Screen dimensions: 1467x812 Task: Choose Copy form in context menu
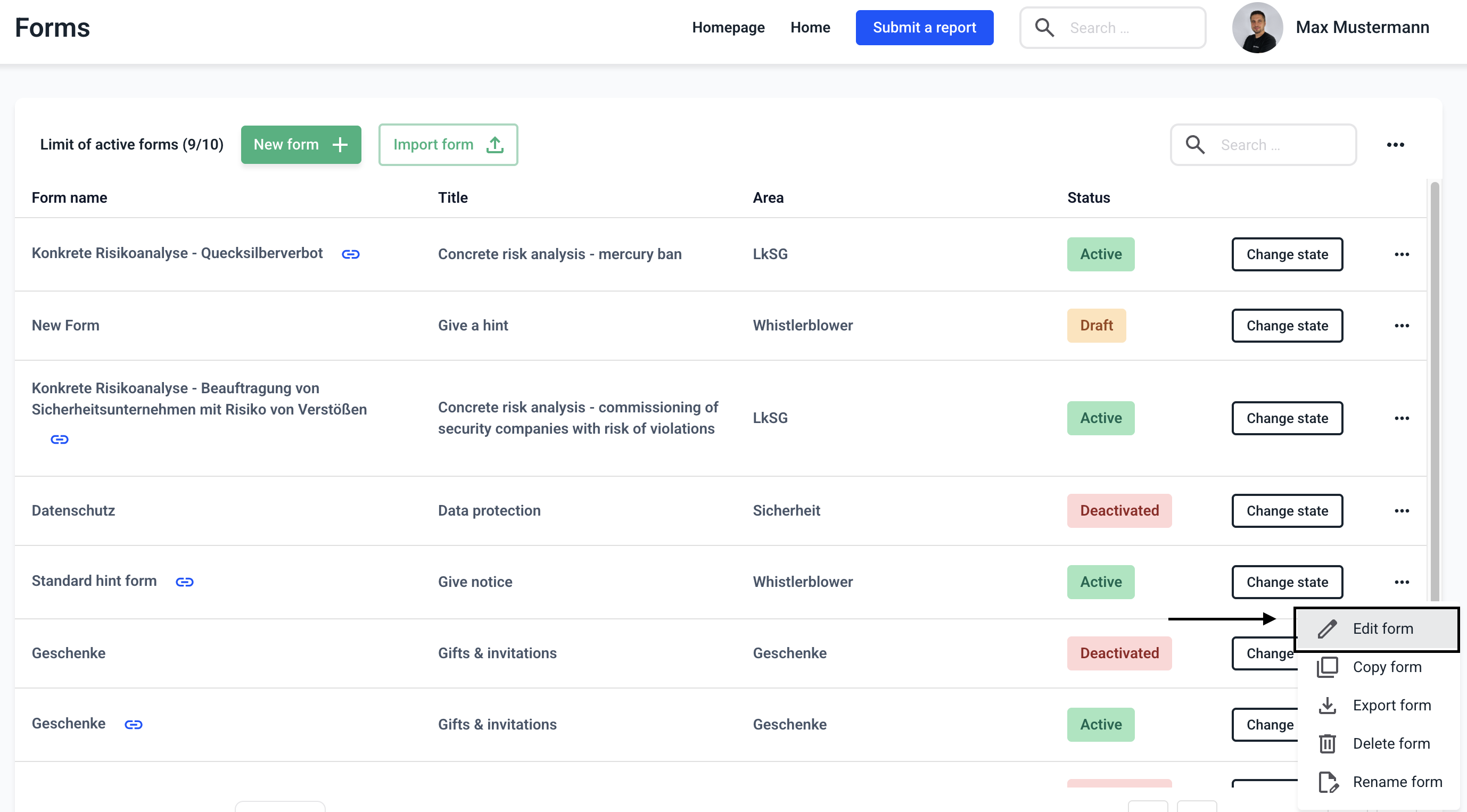pos(1386,667)
